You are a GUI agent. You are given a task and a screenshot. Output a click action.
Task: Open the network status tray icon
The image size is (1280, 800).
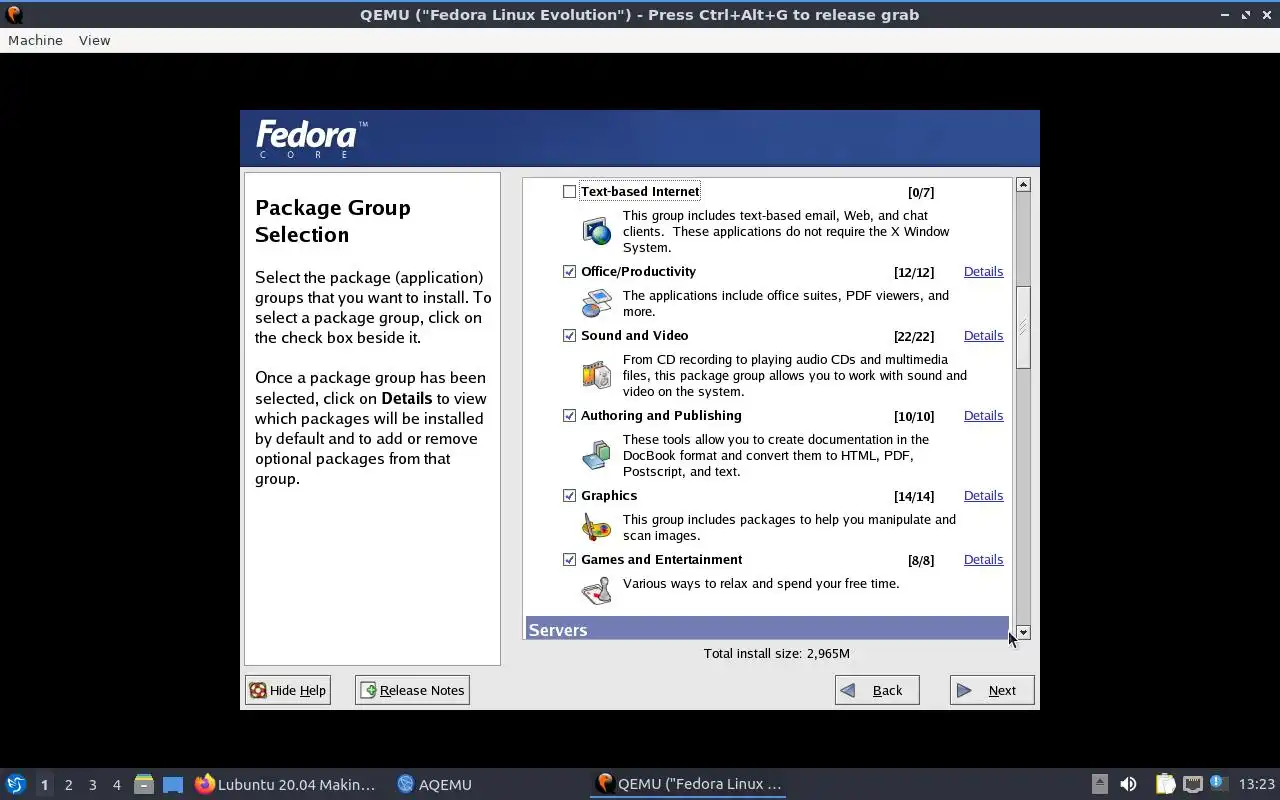pyautogui.click(x=1192, y=784)
